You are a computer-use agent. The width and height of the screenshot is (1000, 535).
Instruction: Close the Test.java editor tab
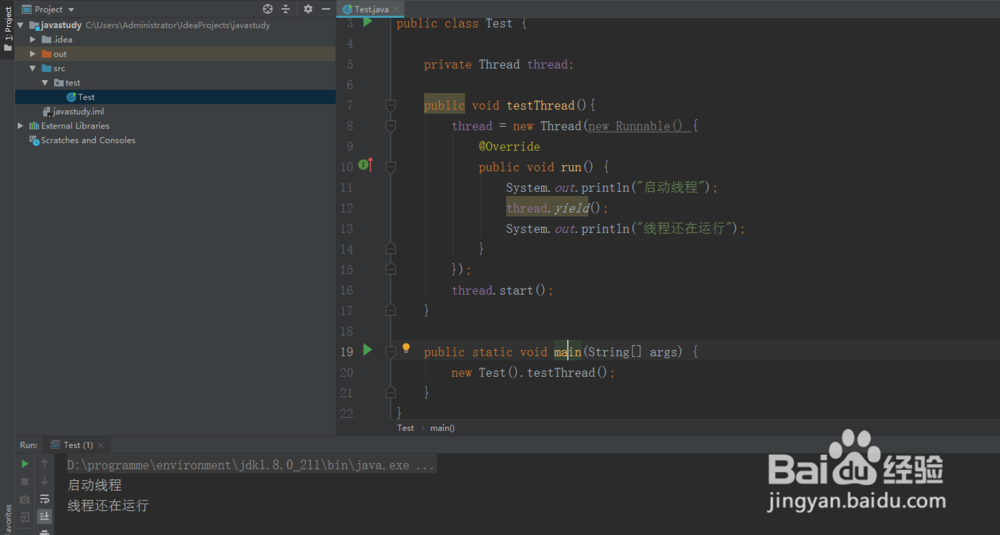coord(396,9)
